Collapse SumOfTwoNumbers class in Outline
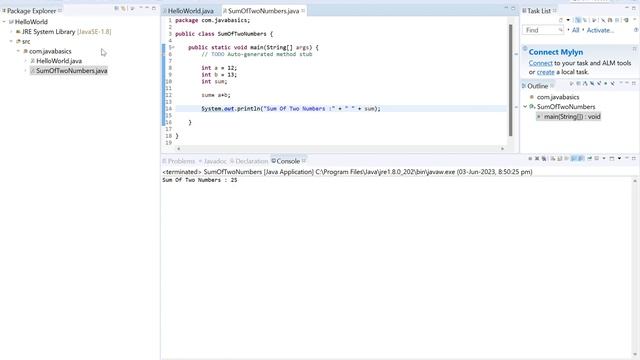Image resolution: width=640 pixels, height=360 pixels. tap(525, 107)
